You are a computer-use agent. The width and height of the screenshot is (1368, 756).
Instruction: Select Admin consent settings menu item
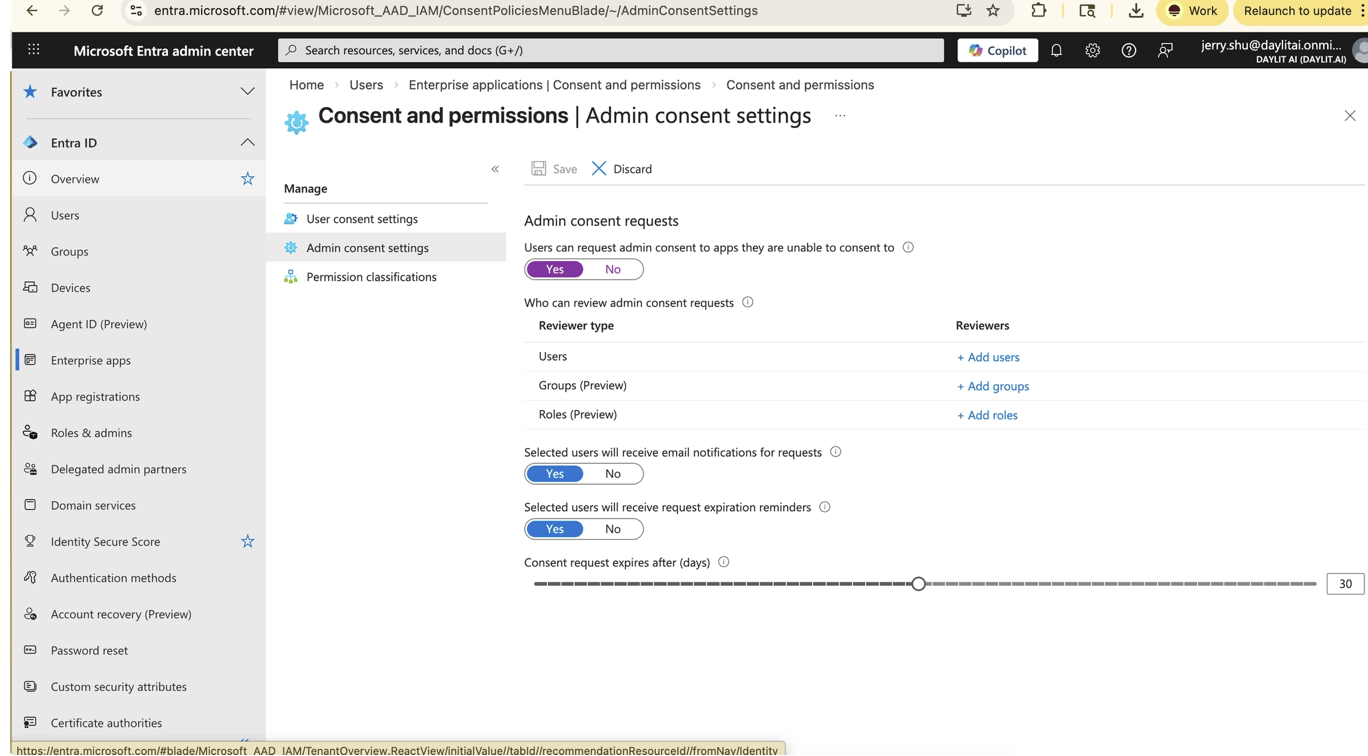[x=386, y=248]
